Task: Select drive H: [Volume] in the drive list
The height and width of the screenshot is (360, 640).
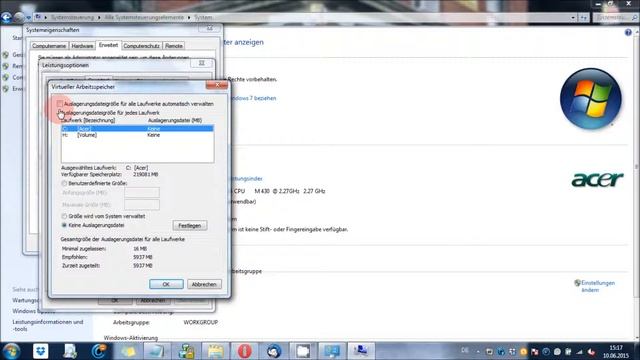Action: point(137,135)
